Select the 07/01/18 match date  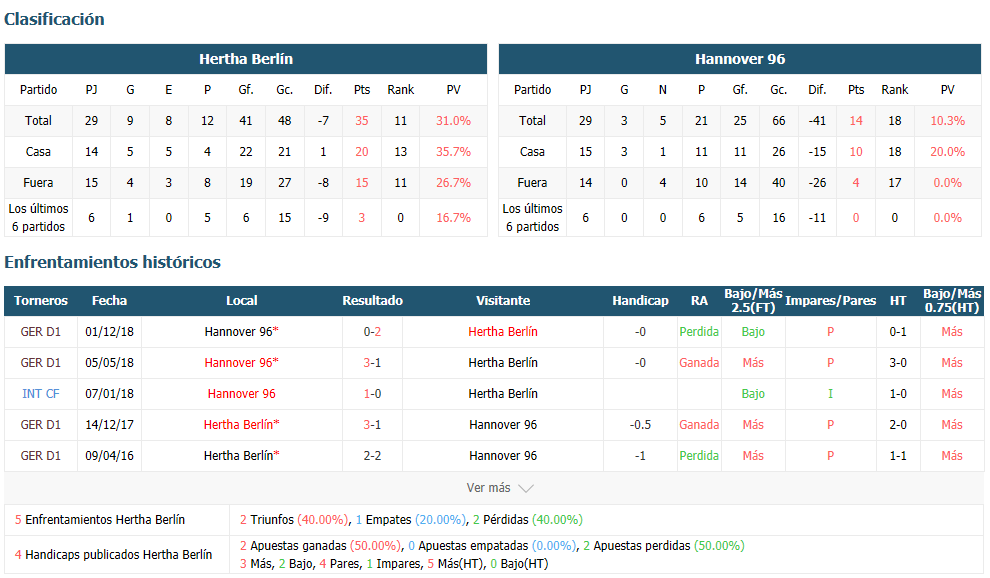click(x=109, y=394)
